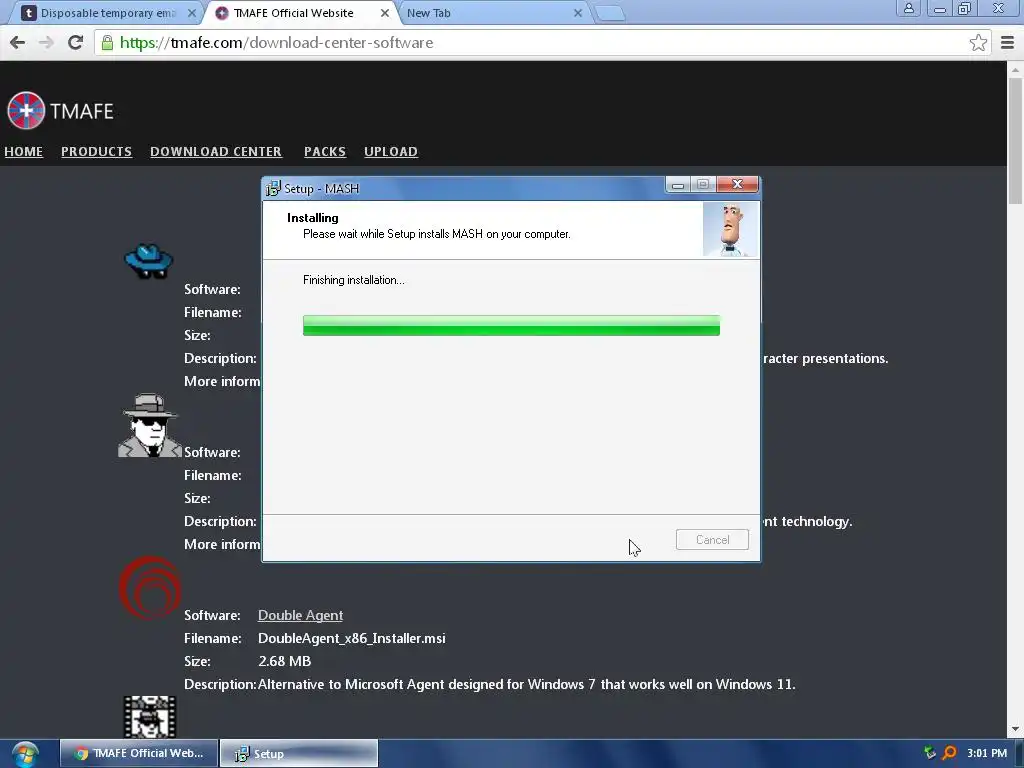Click the blue hat software icon
The height and width of the screenshot is (768, 1024).
149,261
